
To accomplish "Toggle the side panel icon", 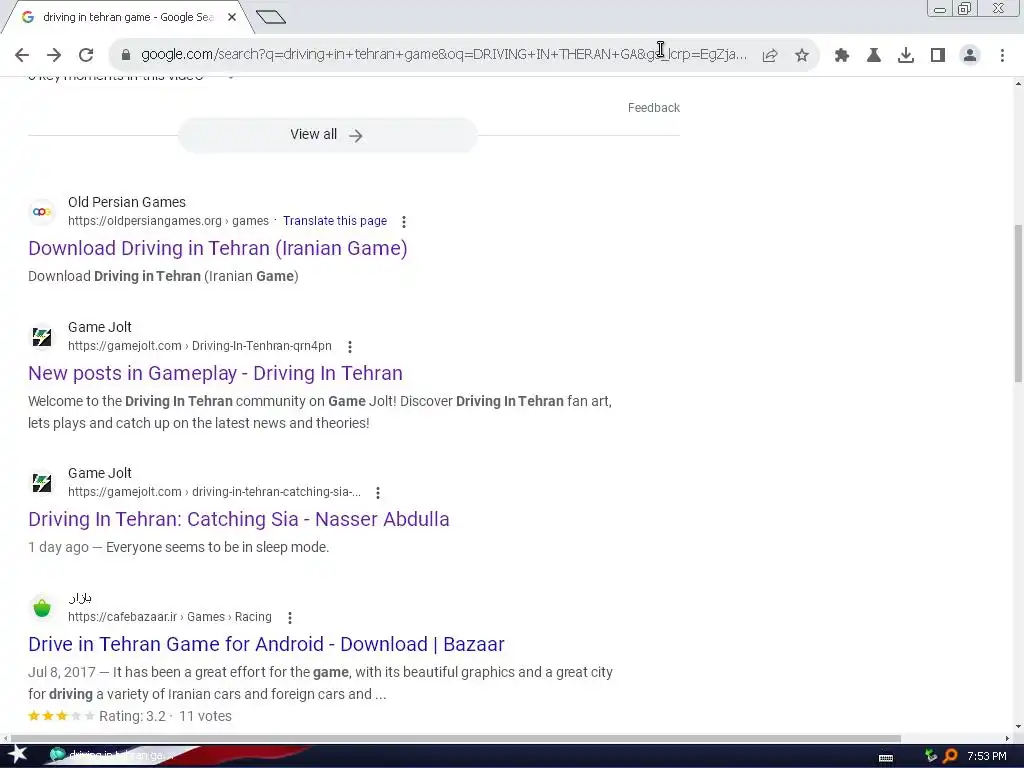I will [x=938, y=56].
